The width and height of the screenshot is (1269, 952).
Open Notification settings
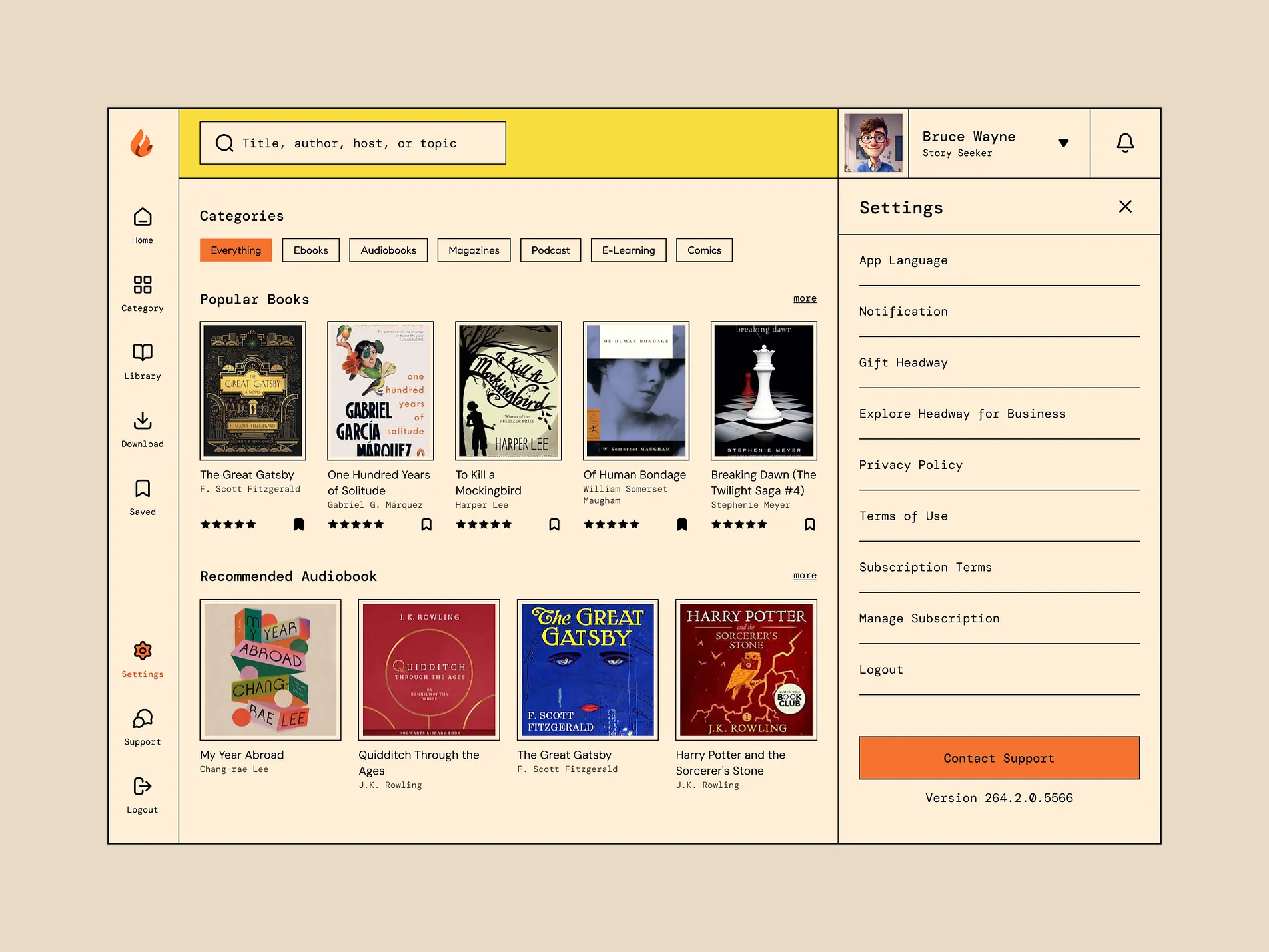point(999,312)
